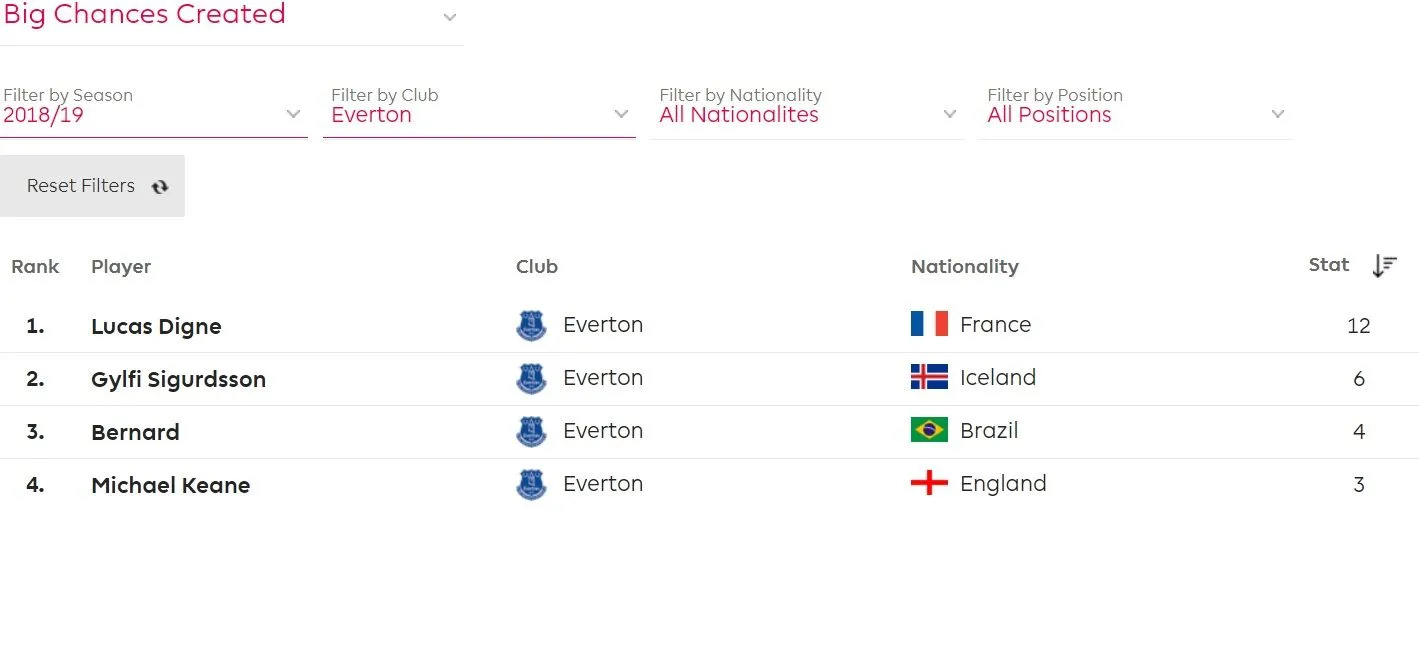
Task: Open Gylfi Sigurdsson's player page
Action: [x=178, y=379]
